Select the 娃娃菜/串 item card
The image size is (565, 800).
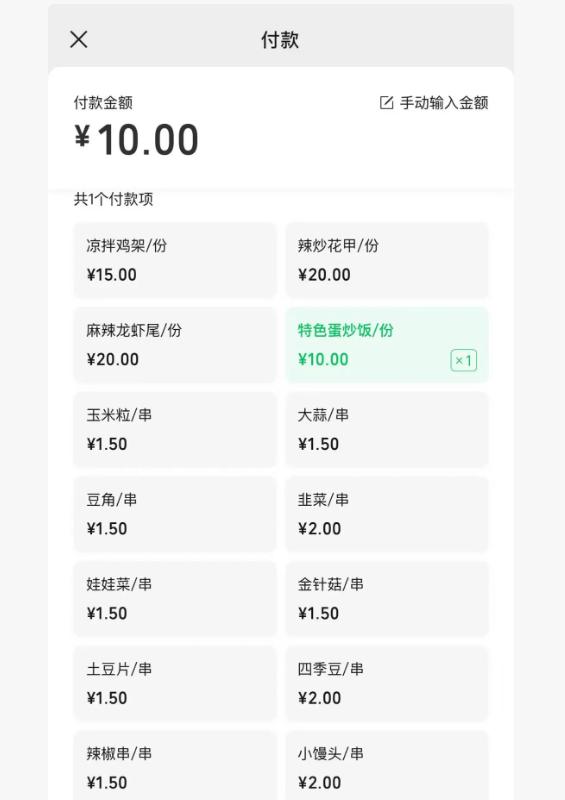click(175, 599)
